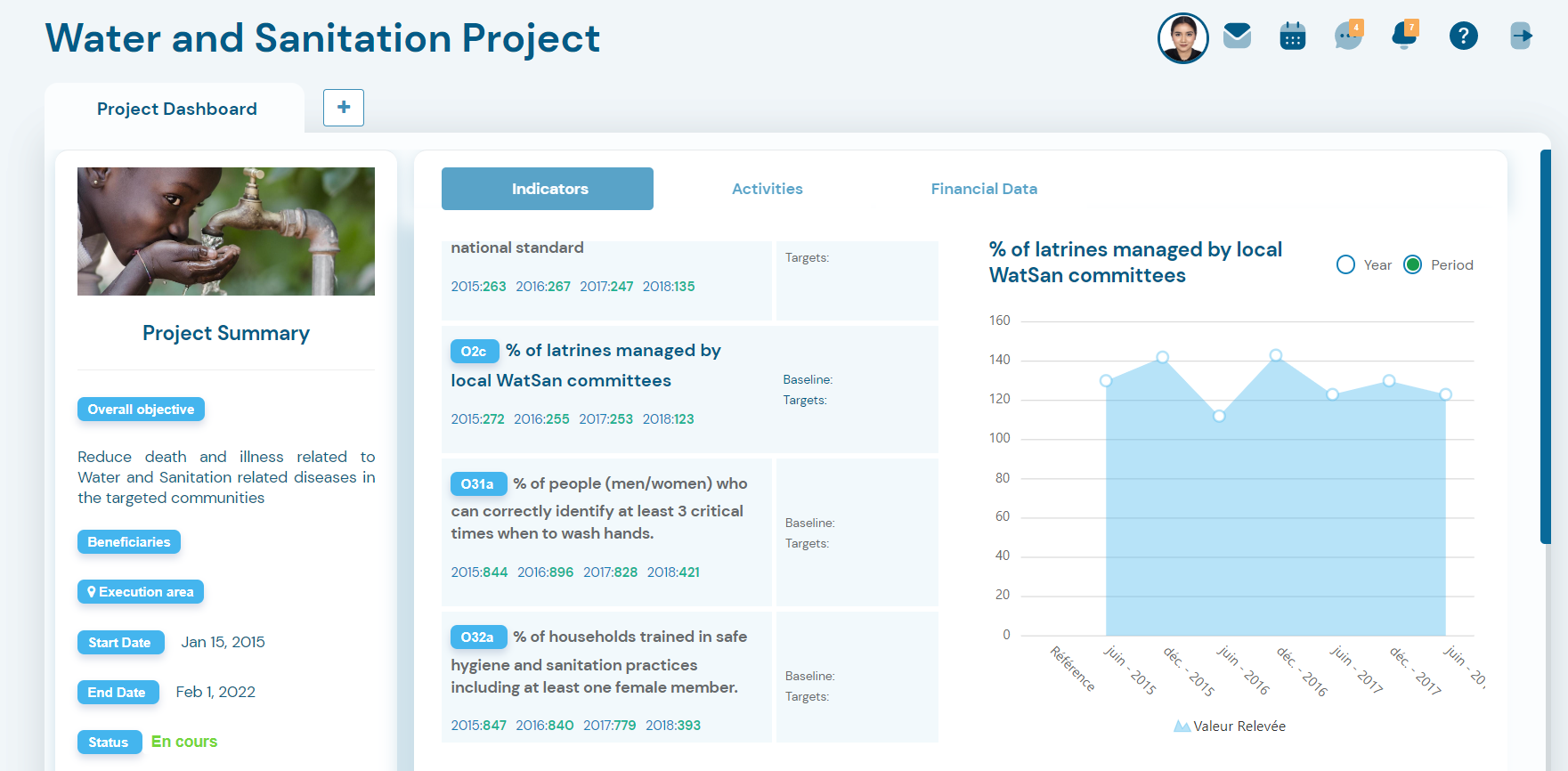Viewport: 1568px width, 771px height.
Task: Click the Status label
Action: 109,743
